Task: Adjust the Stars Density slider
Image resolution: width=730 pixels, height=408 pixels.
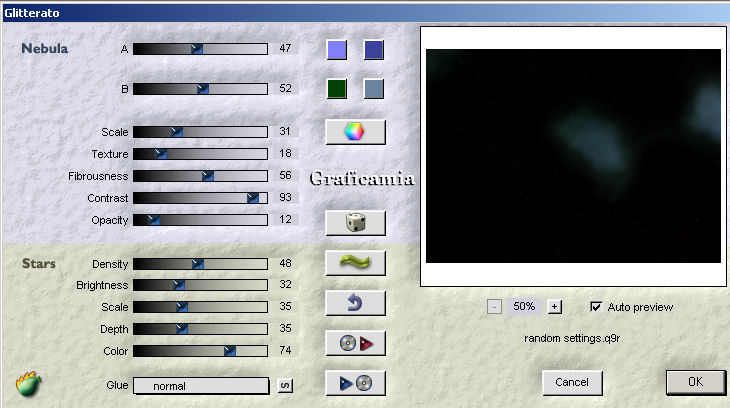Action: pos(200,264)
